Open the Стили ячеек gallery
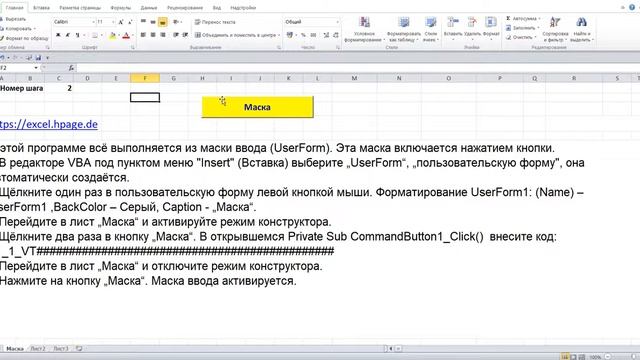Image resolution: width=640 pixels, height=360 pixels. point(431,29)
